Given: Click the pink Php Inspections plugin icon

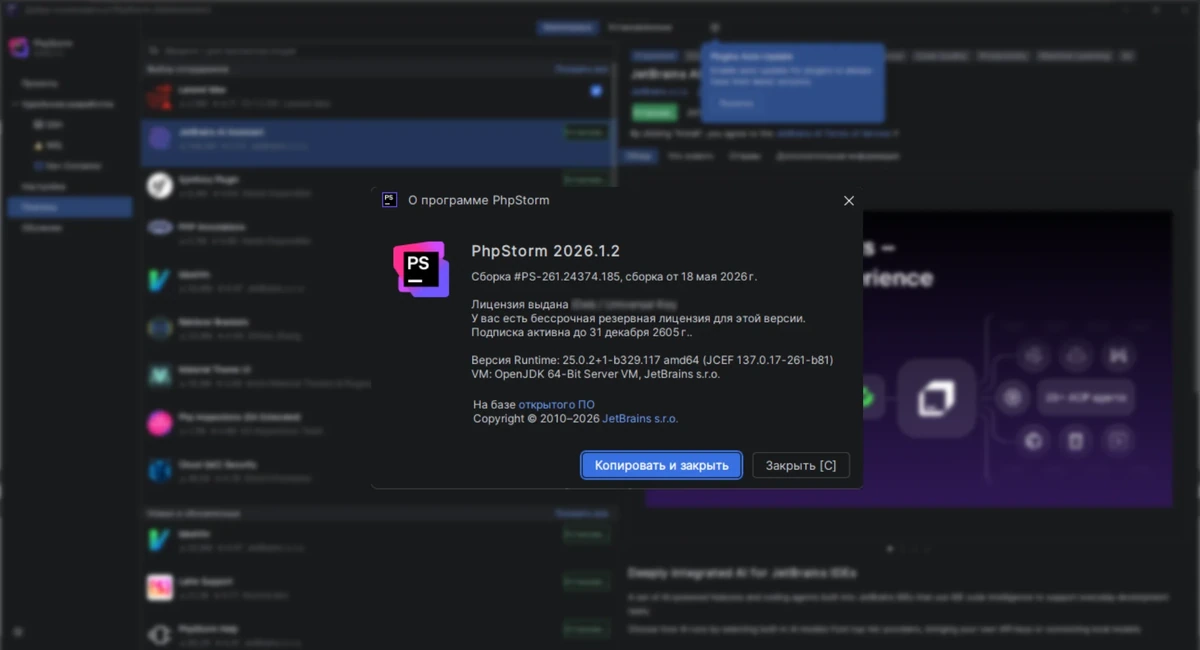Looking at the screenshot, I should pos(160,423).
